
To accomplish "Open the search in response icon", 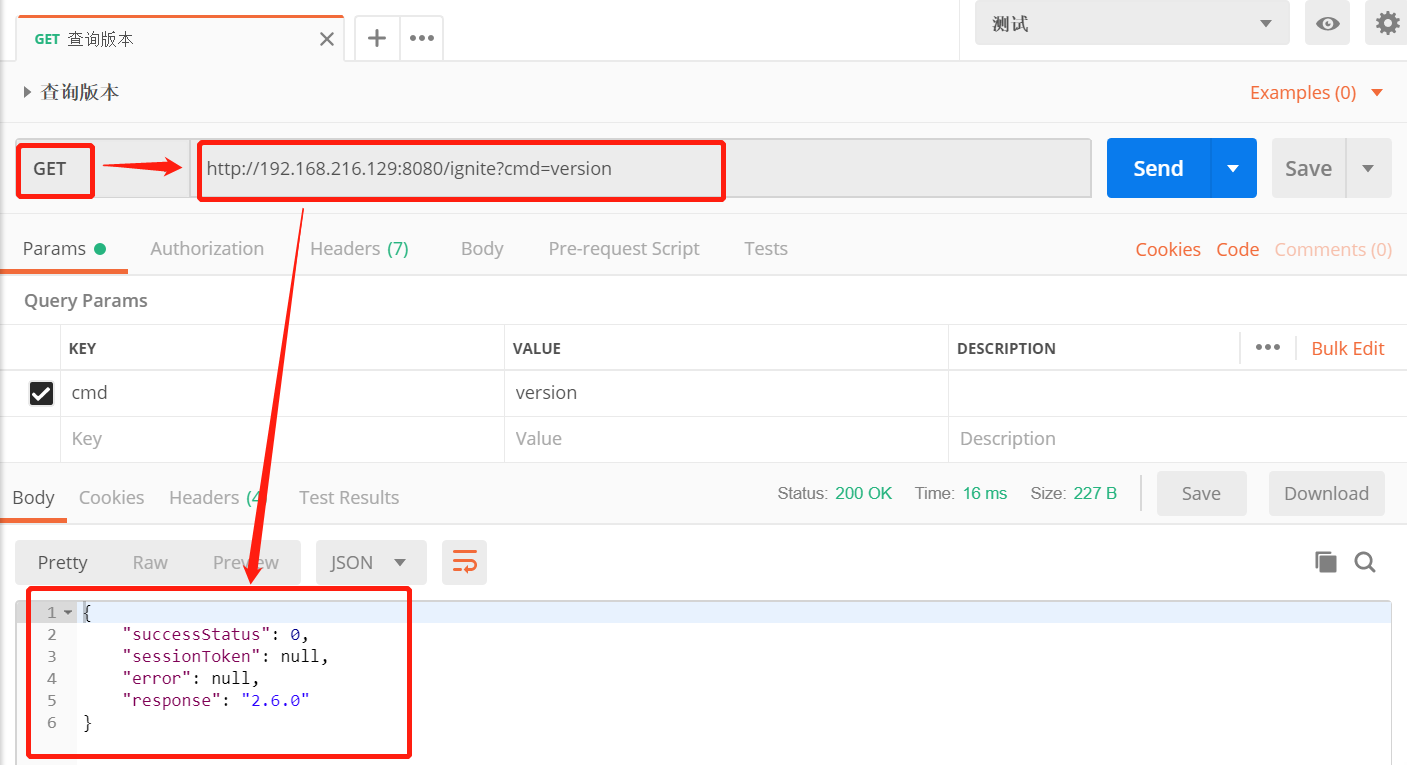I will click(x=1365, y=562).
